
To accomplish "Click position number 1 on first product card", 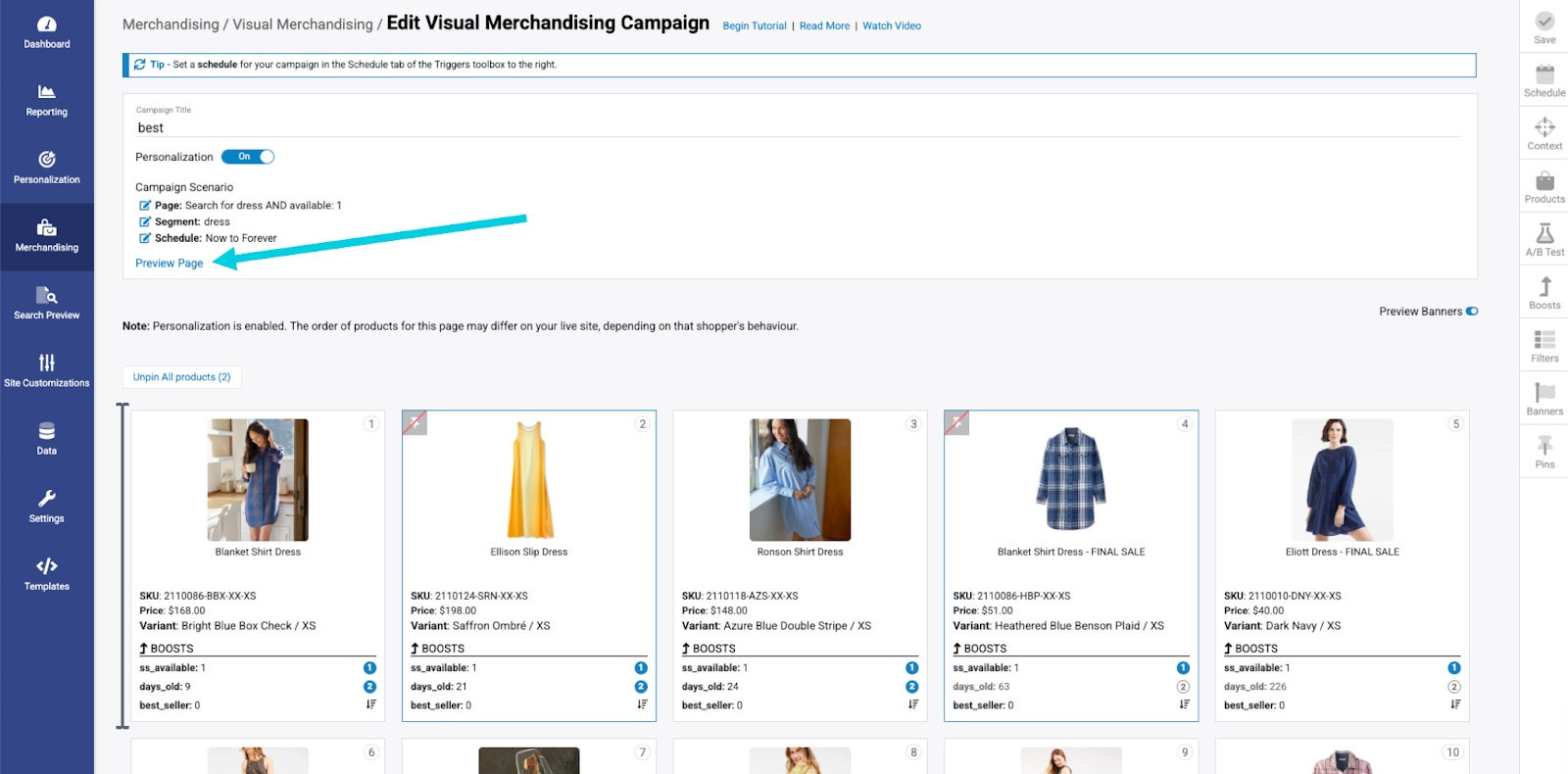I will click(371, 424).
